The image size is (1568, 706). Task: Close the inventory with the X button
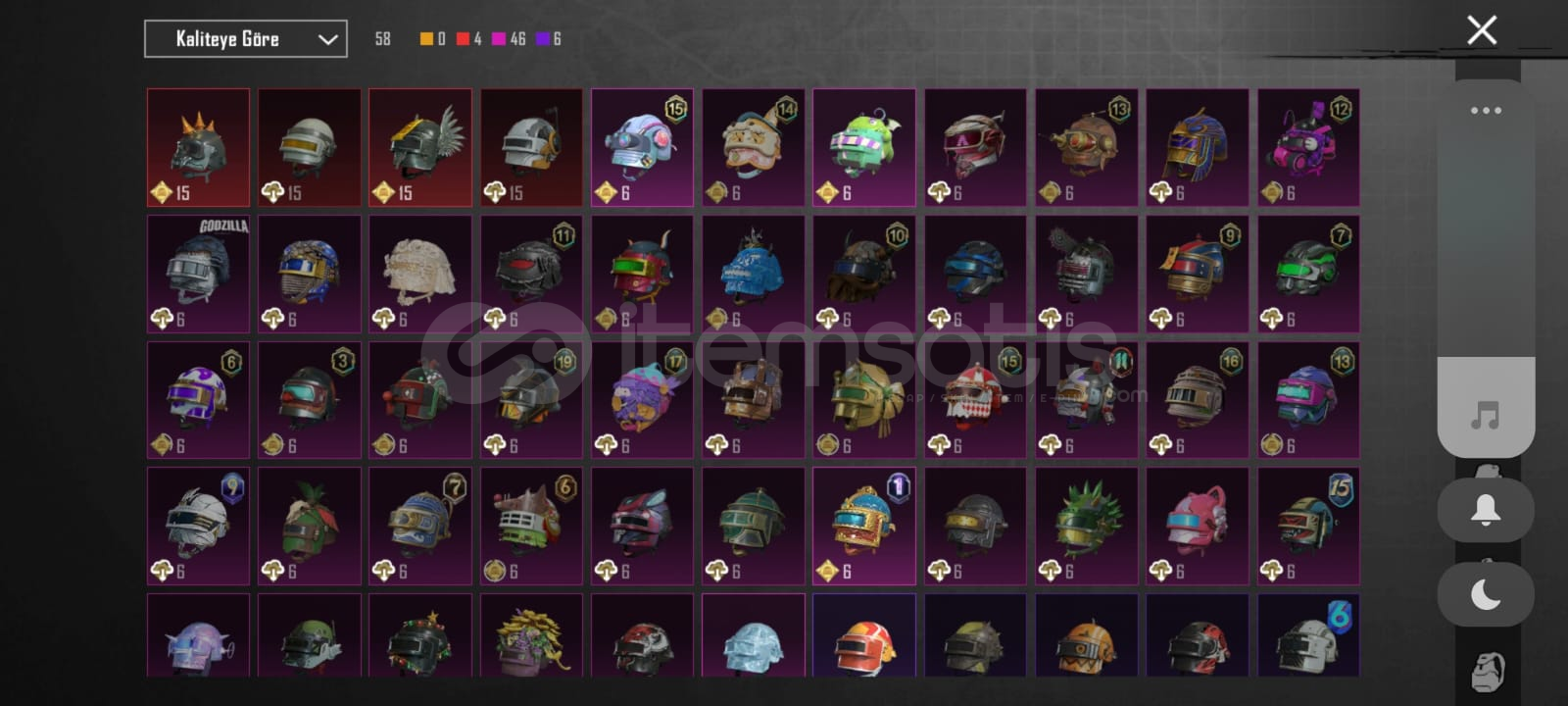click(1482, 30)
